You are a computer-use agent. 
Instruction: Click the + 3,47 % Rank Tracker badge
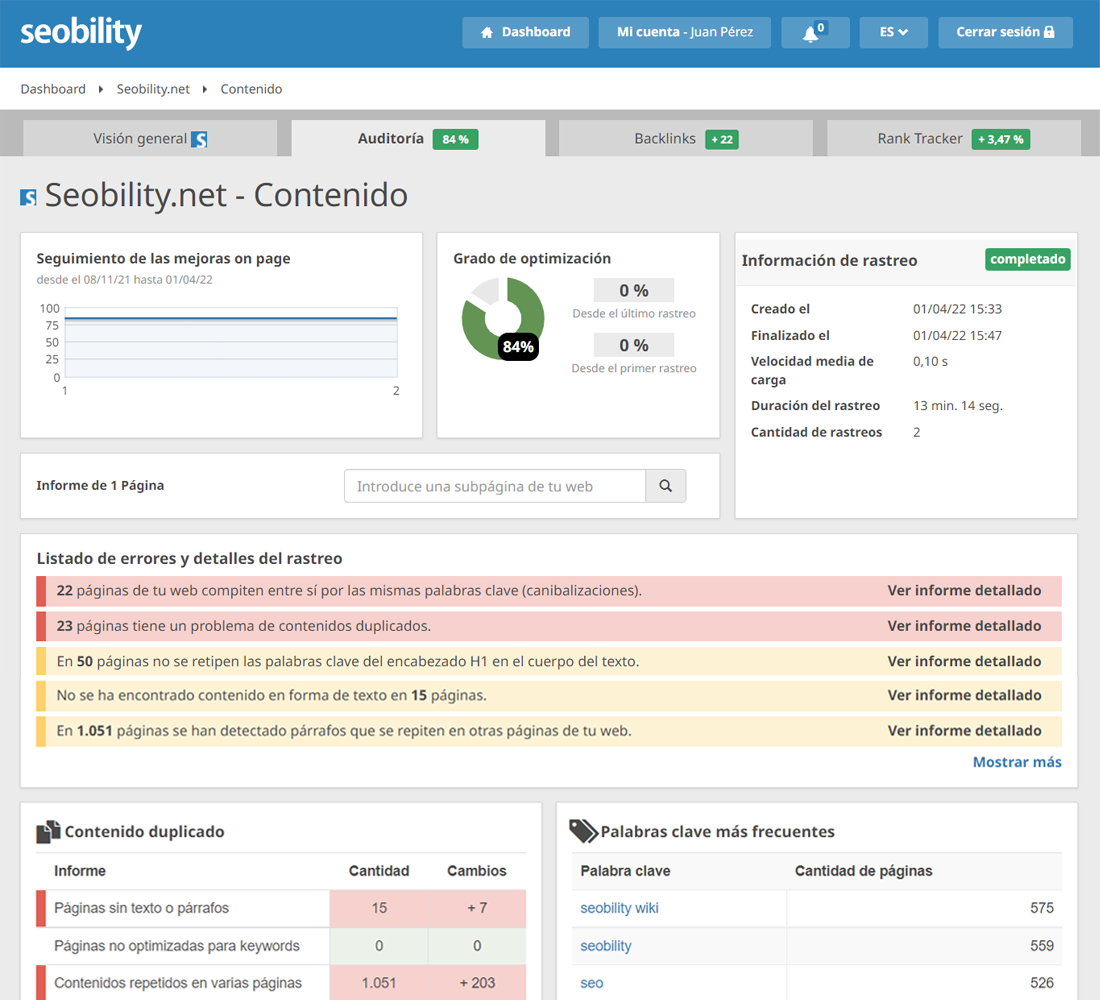pos(1000,140)
